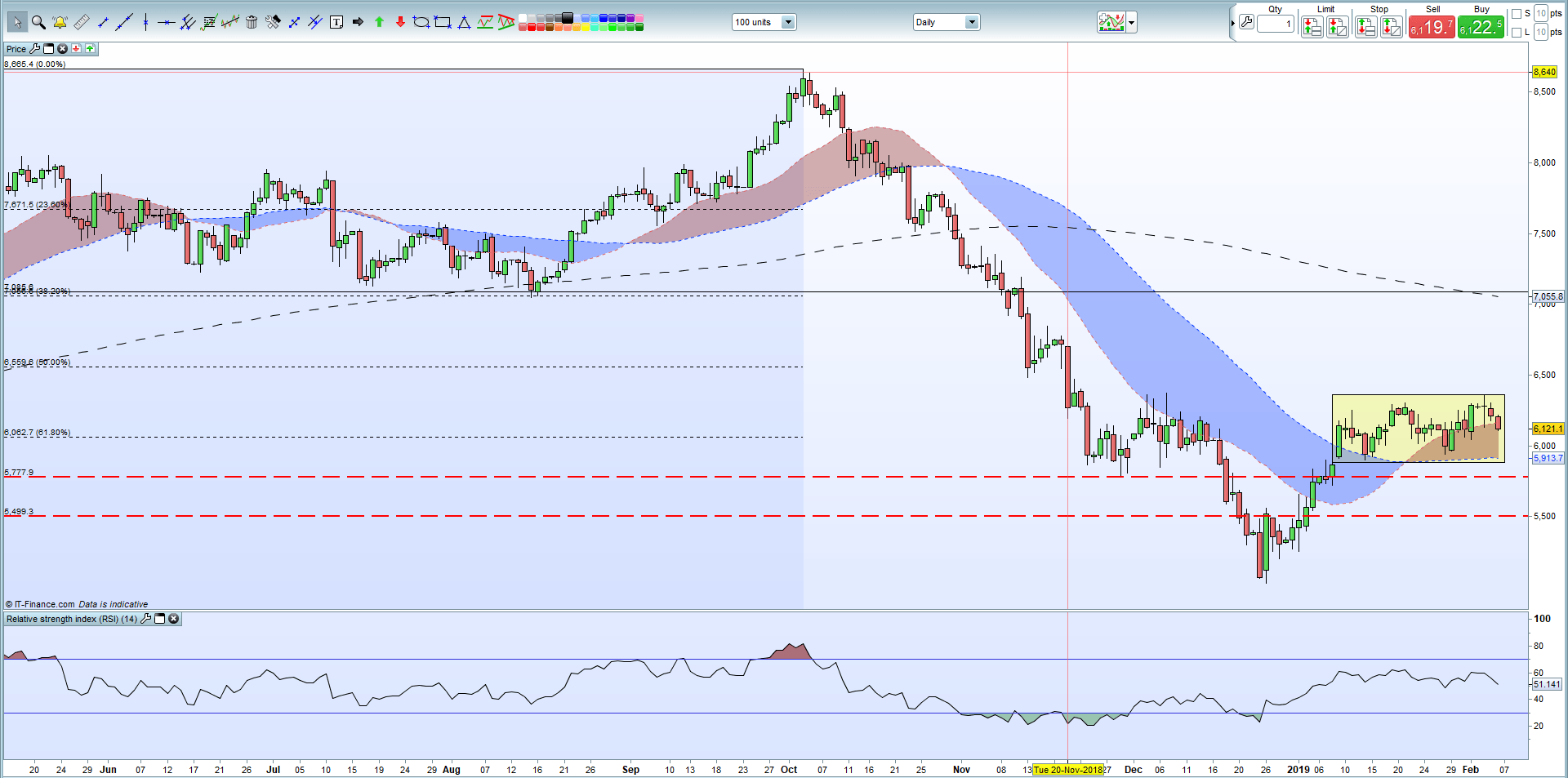The height and width of the screenshot is (778, 1568).
Task: Pick the black color swatch
Action: coord(568,18)
